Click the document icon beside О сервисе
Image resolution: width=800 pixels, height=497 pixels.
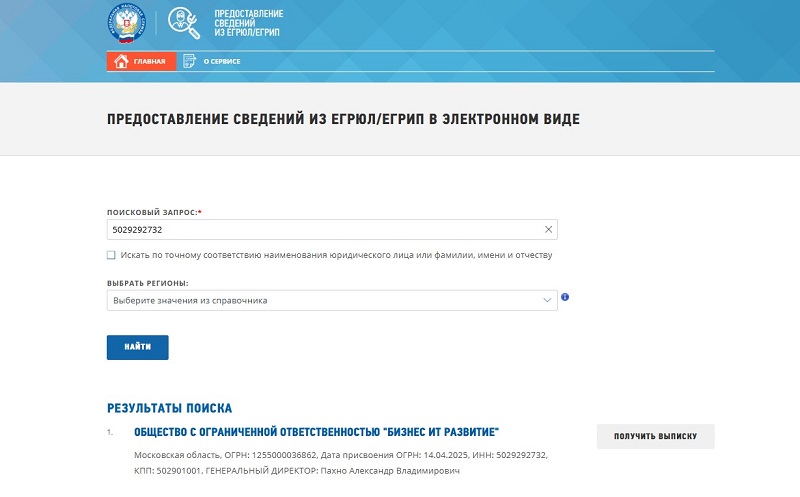189,61
